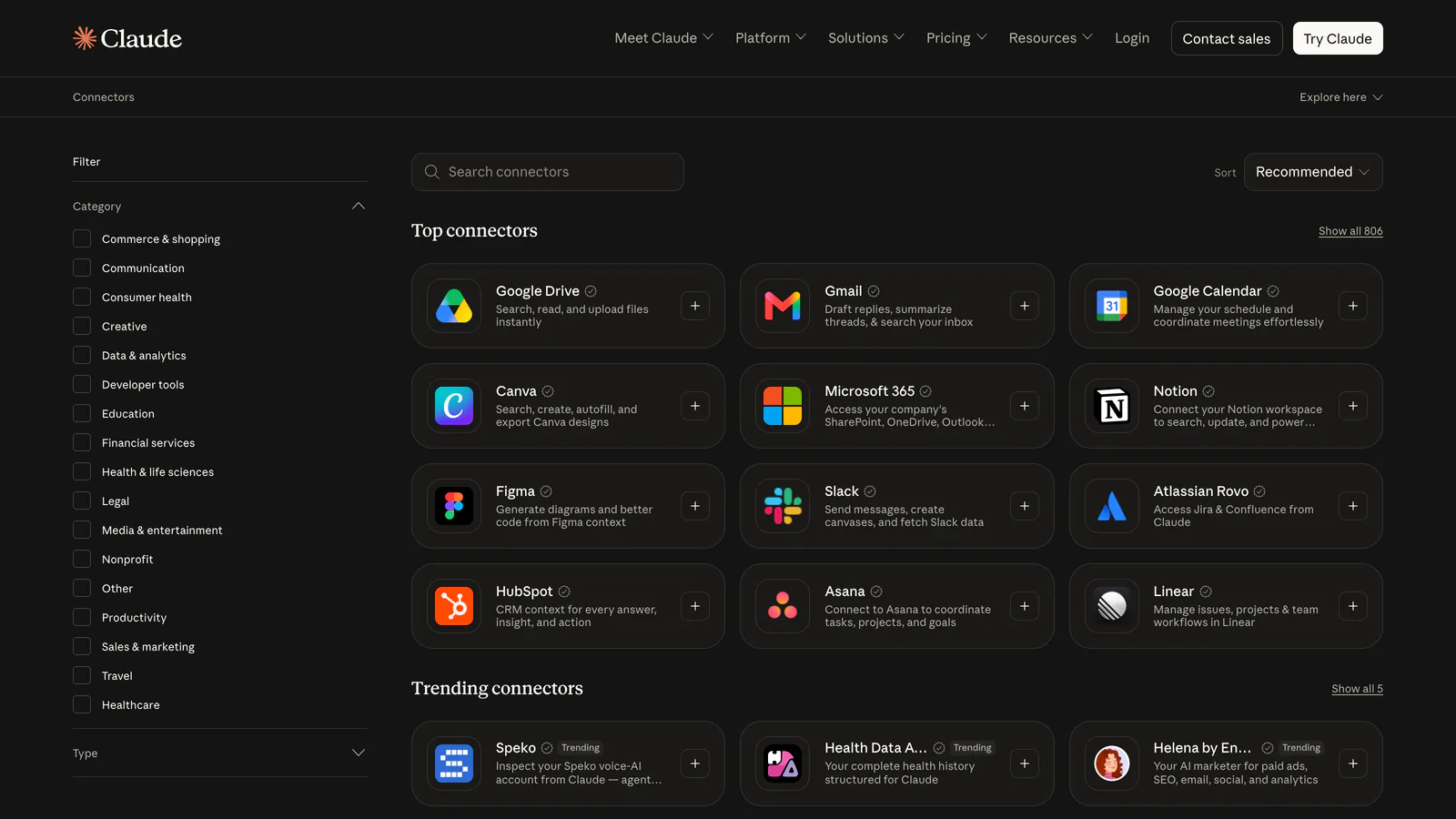This screenshot has height=819, width=1456.
Task: Add the Gmail connector with plus
Action: coord(1025,306)
